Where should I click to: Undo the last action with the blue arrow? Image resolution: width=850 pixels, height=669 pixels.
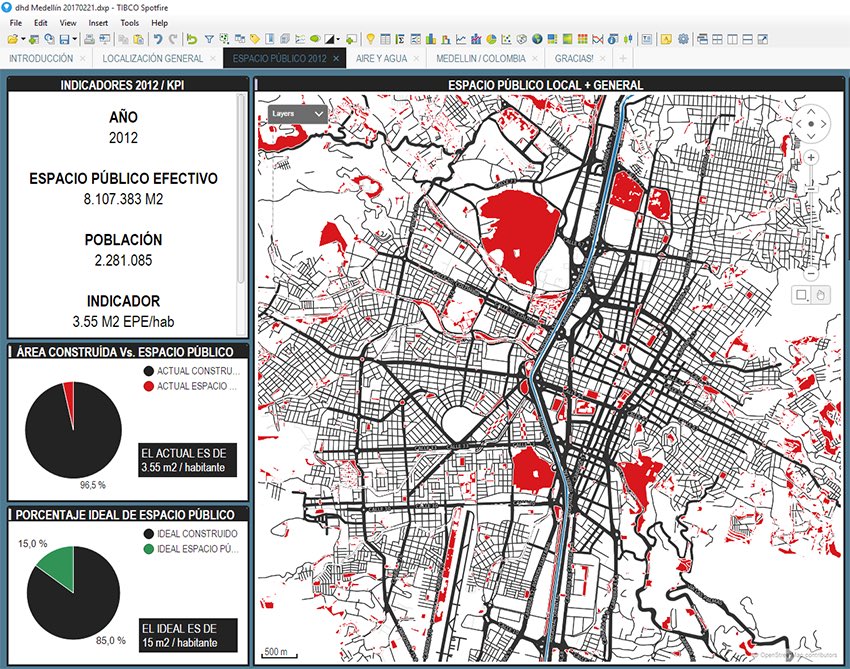coord(158,39)
